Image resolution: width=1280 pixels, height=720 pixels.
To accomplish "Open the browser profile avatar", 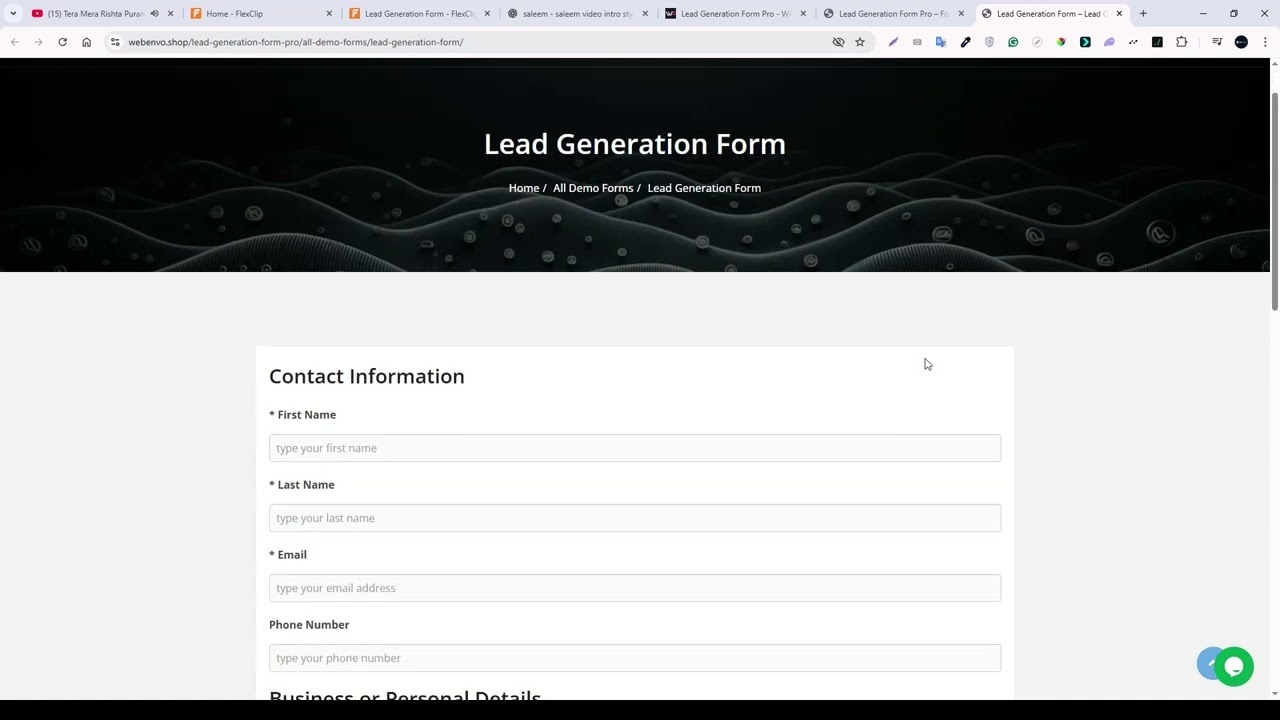I will (x=1241, y=42).
